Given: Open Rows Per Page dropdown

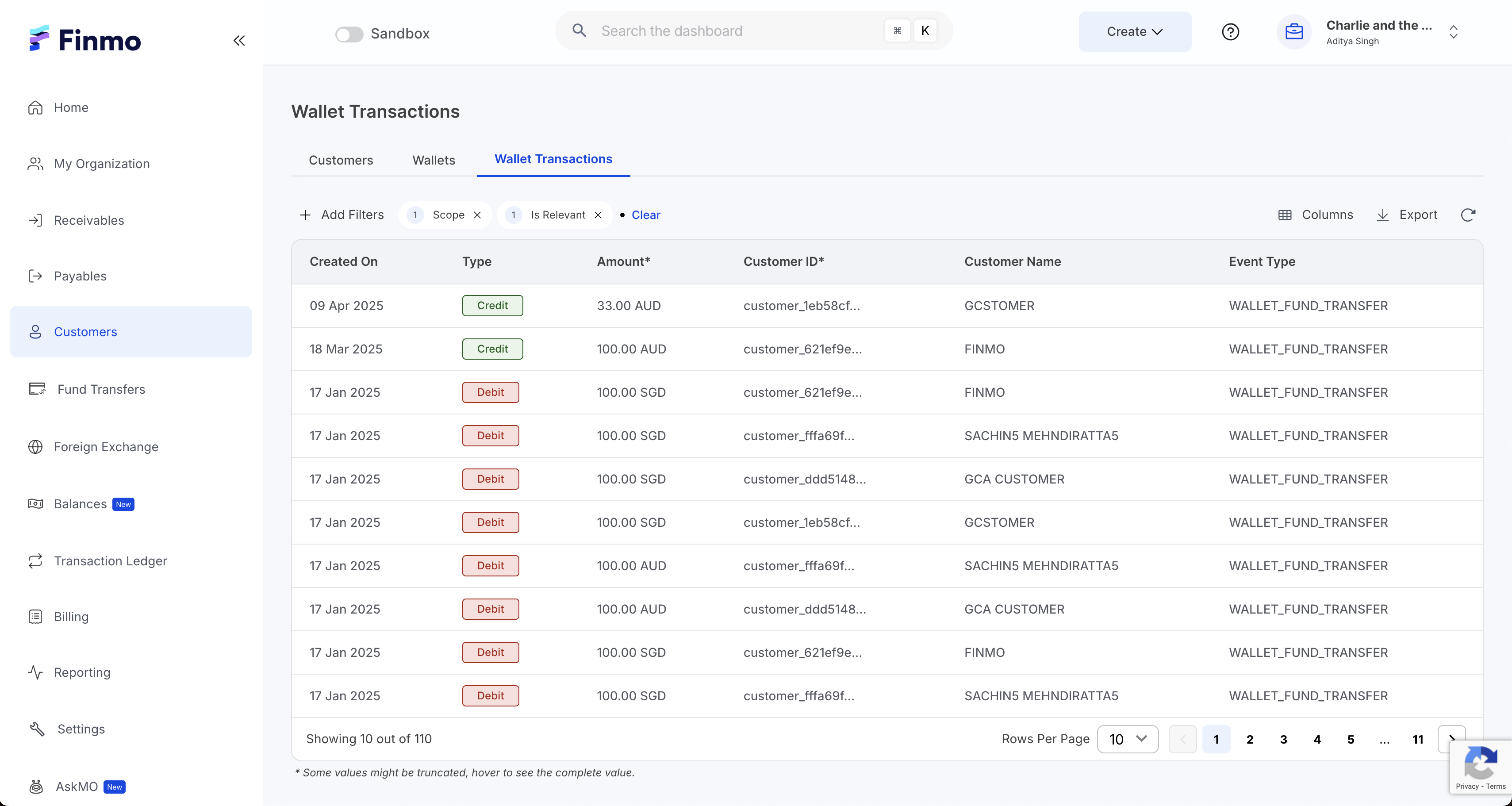Looking at the screenshot, I should point(1127,738).
